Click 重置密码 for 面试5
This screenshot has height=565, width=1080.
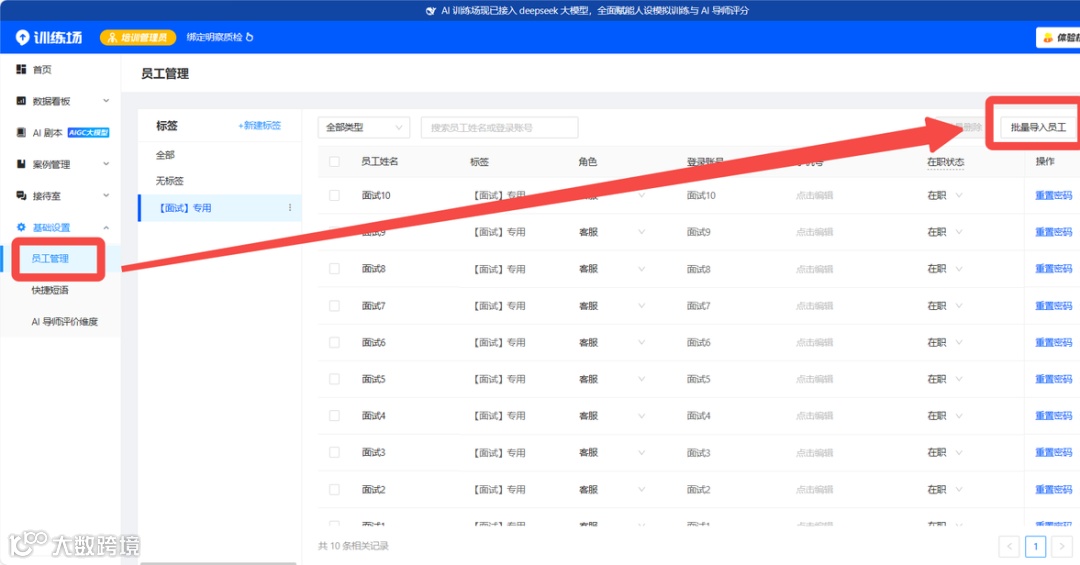(1054, 379)
